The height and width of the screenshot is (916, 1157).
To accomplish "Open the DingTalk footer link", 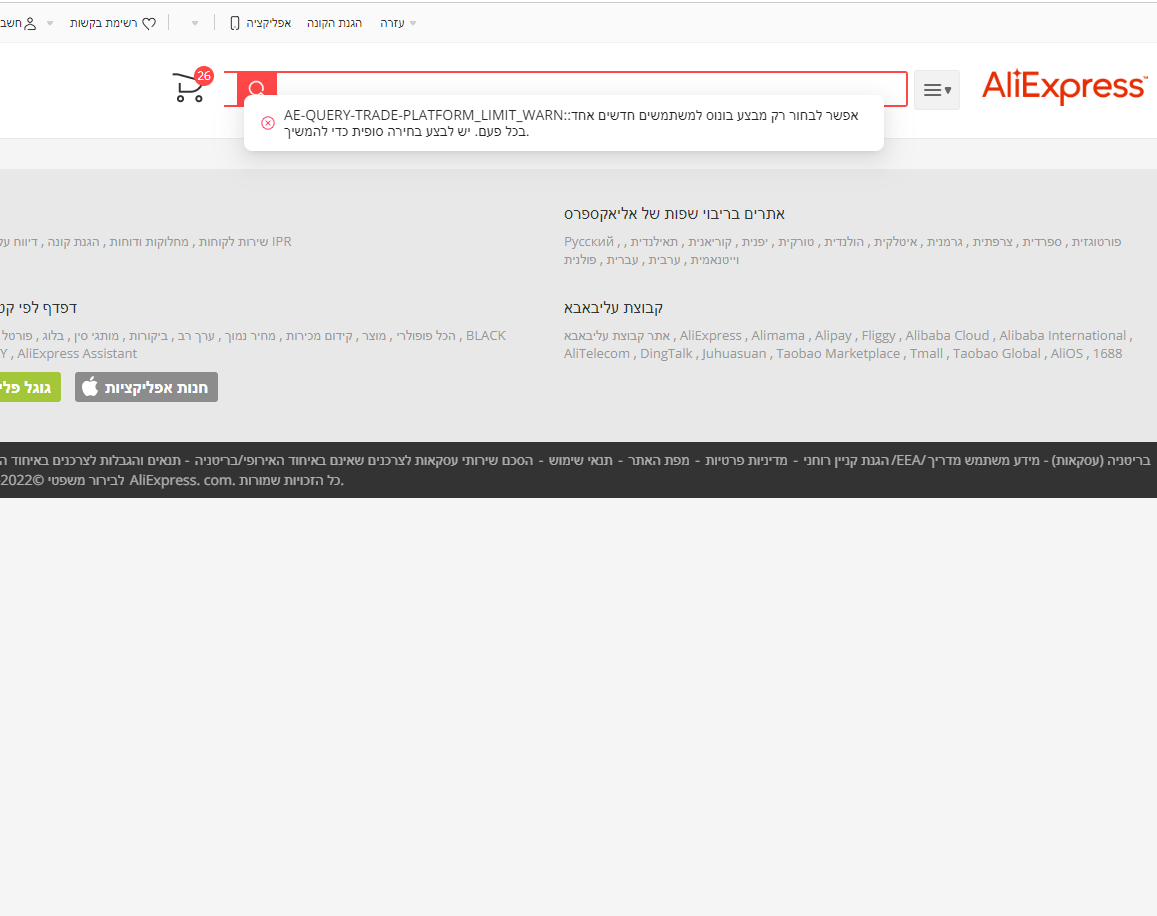I will 666,354.
